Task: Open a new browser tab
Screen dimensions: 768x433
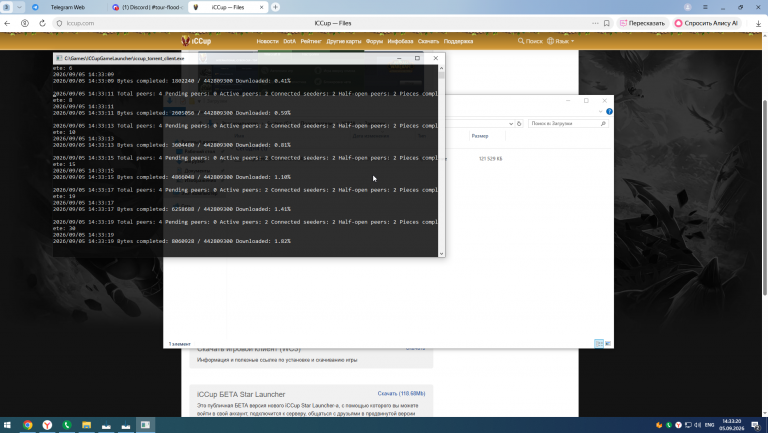Action: [x=275, y=7]
